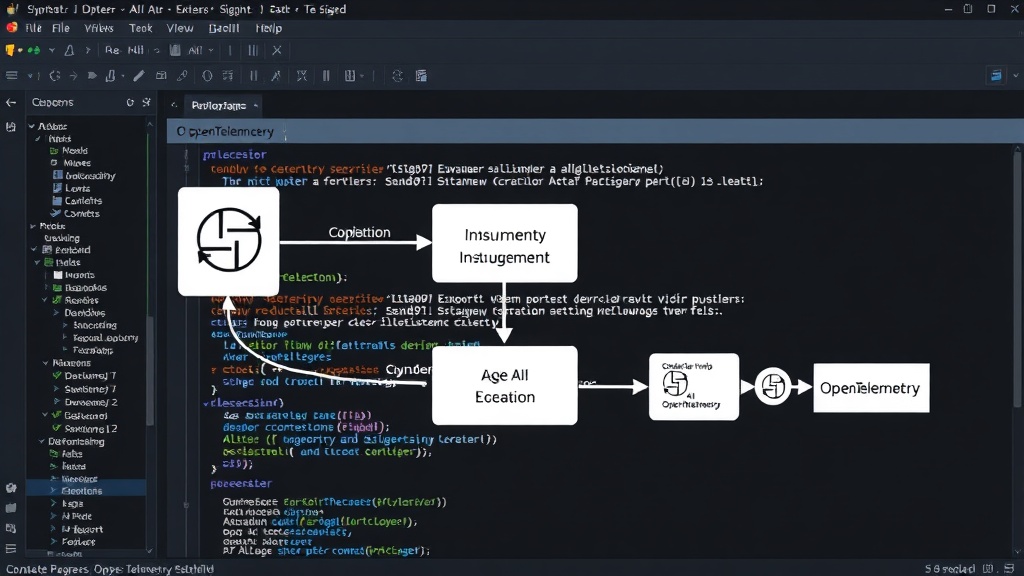Viewport: 1024px width, 576px height.
Task: Click the yellow project icon in top toolbar
Action: [10, 50]
